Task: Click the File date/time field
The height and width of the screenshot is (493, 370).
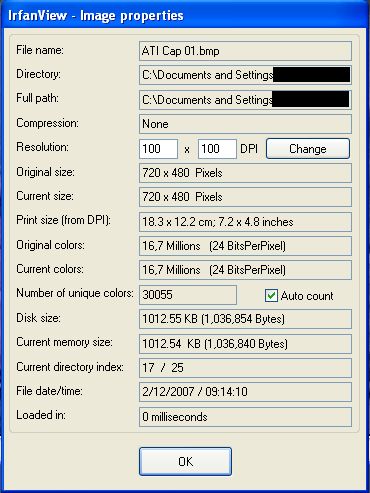Action: pos(245,392)
